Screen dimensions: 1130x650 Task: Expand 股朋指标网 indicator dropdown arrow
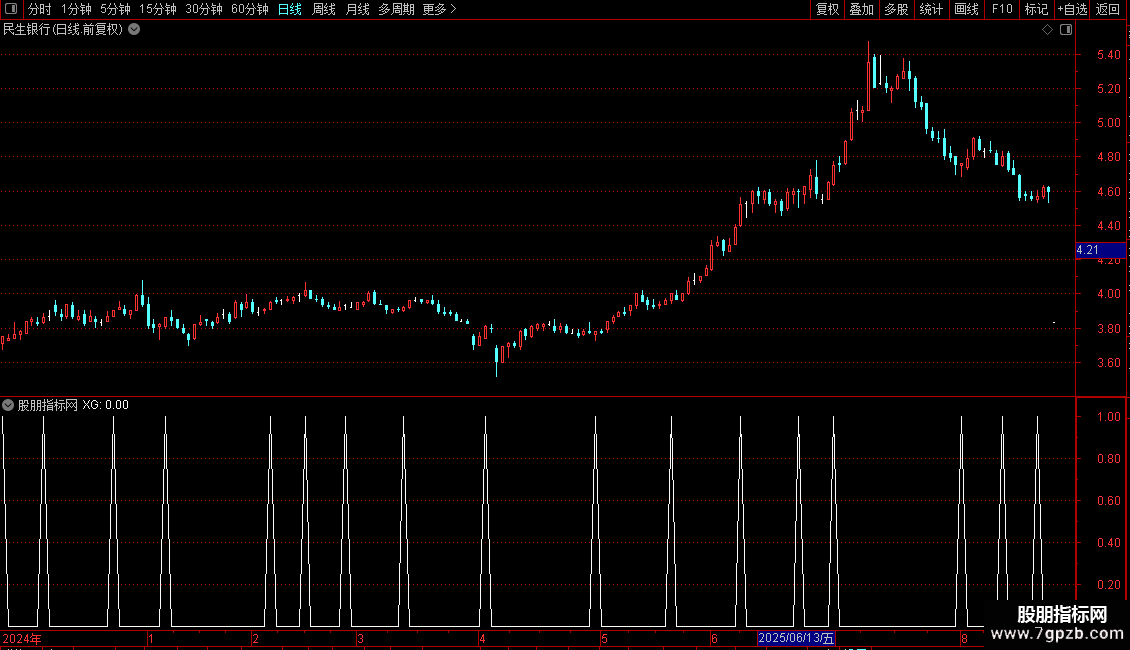click(x=8, y=405)
